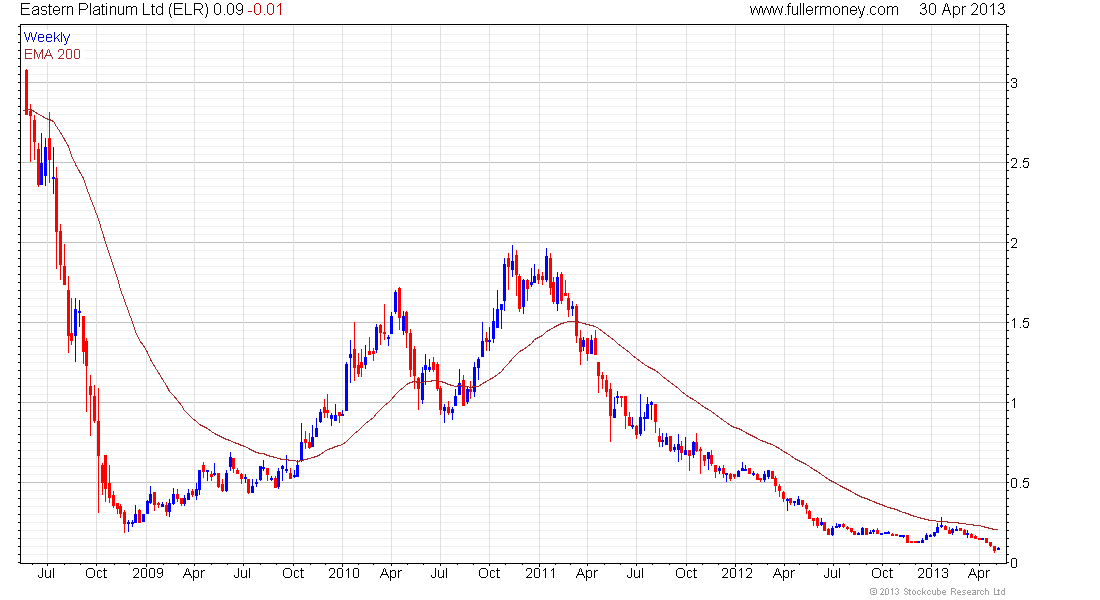1100x600 pixels.
Task: Click the y-axis label '2.5'
Action: pyautogui.click(x=1019, y=163)
